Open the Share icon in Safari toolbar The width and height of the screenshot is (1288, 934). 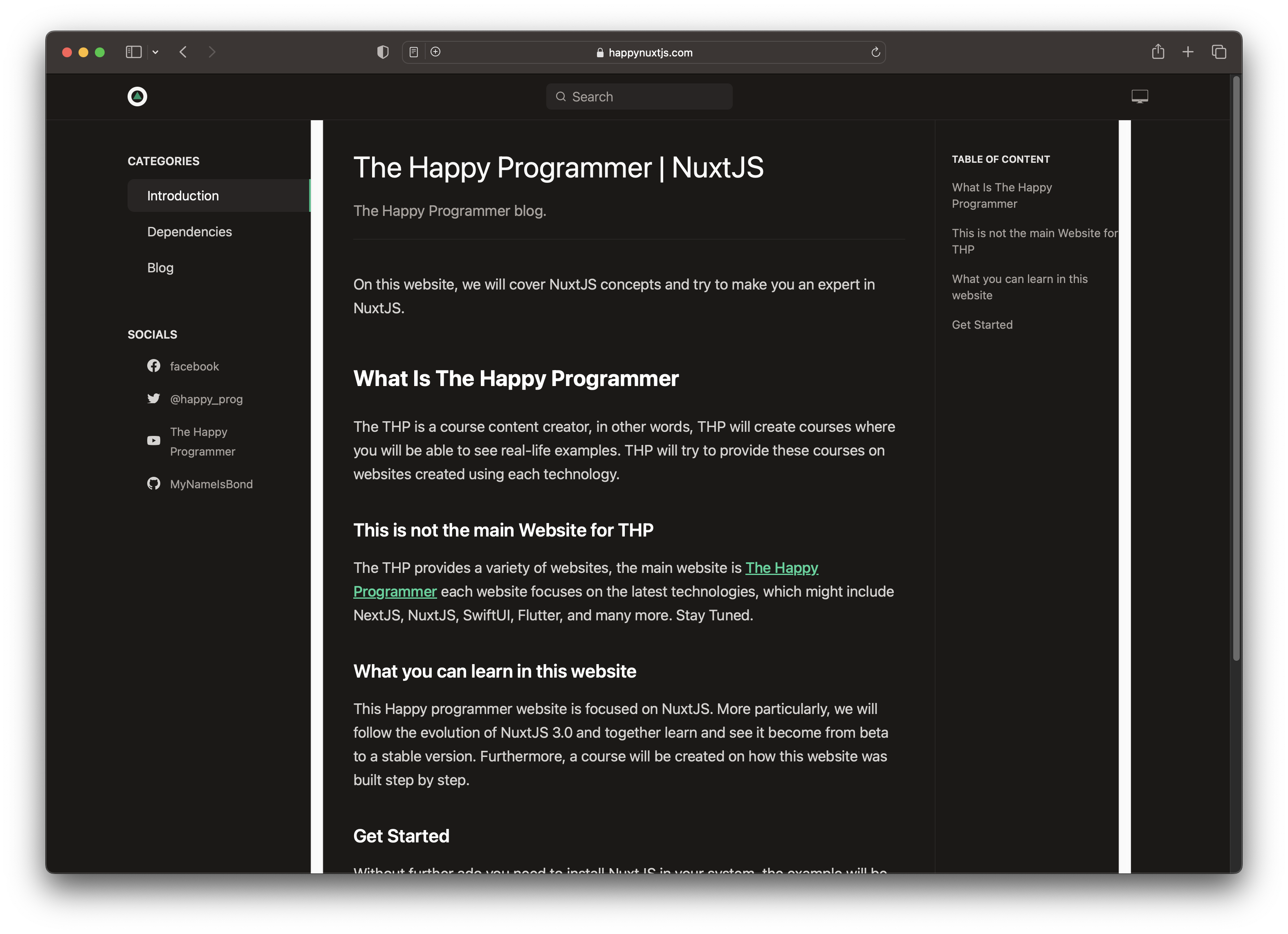1158,52
